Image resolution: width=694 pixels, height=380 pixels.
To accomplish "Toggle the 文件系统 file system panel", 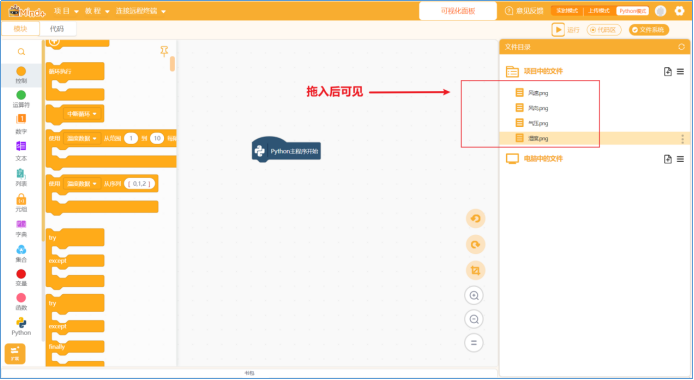I will coord(649,30).
